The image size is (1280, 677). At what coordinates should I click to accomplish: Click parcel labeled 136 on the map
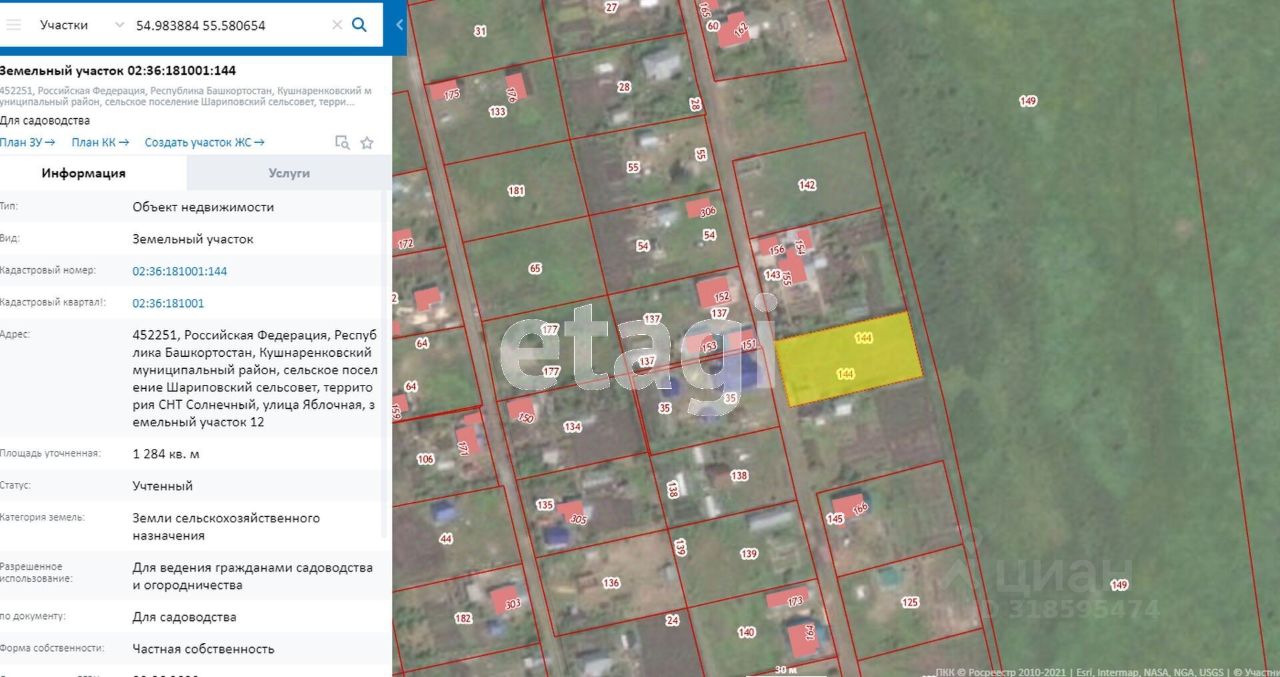(x=611, y=583)
